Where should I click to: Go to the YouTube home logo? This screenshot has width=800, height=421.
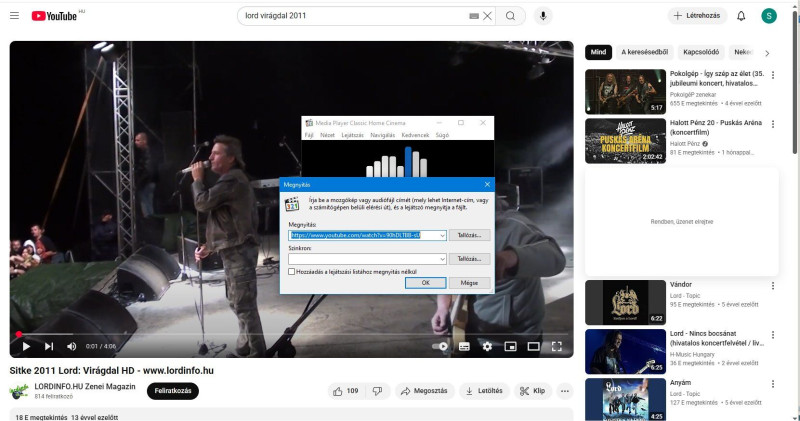click(x=54, y=16)
